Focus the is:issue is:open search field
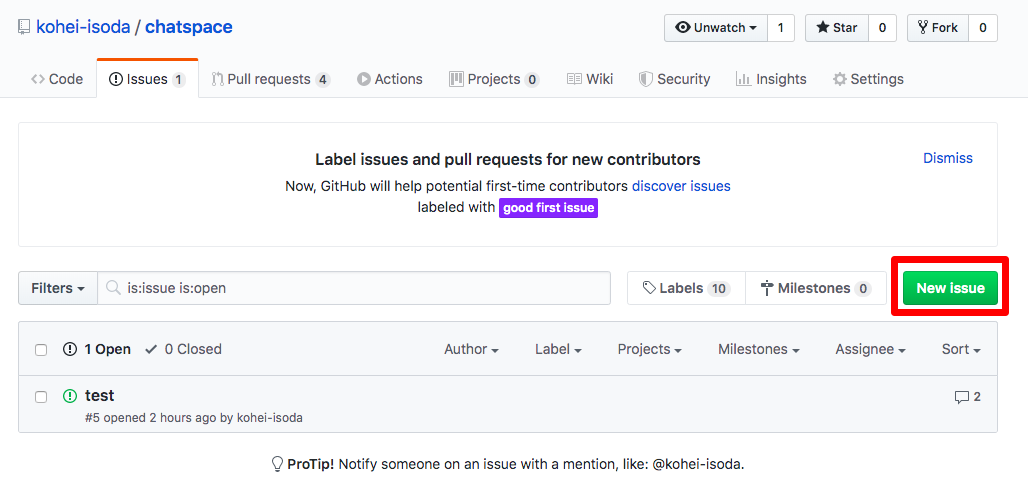The height and width of the screenshot is (485, 1028). click(x=360, y=288)
